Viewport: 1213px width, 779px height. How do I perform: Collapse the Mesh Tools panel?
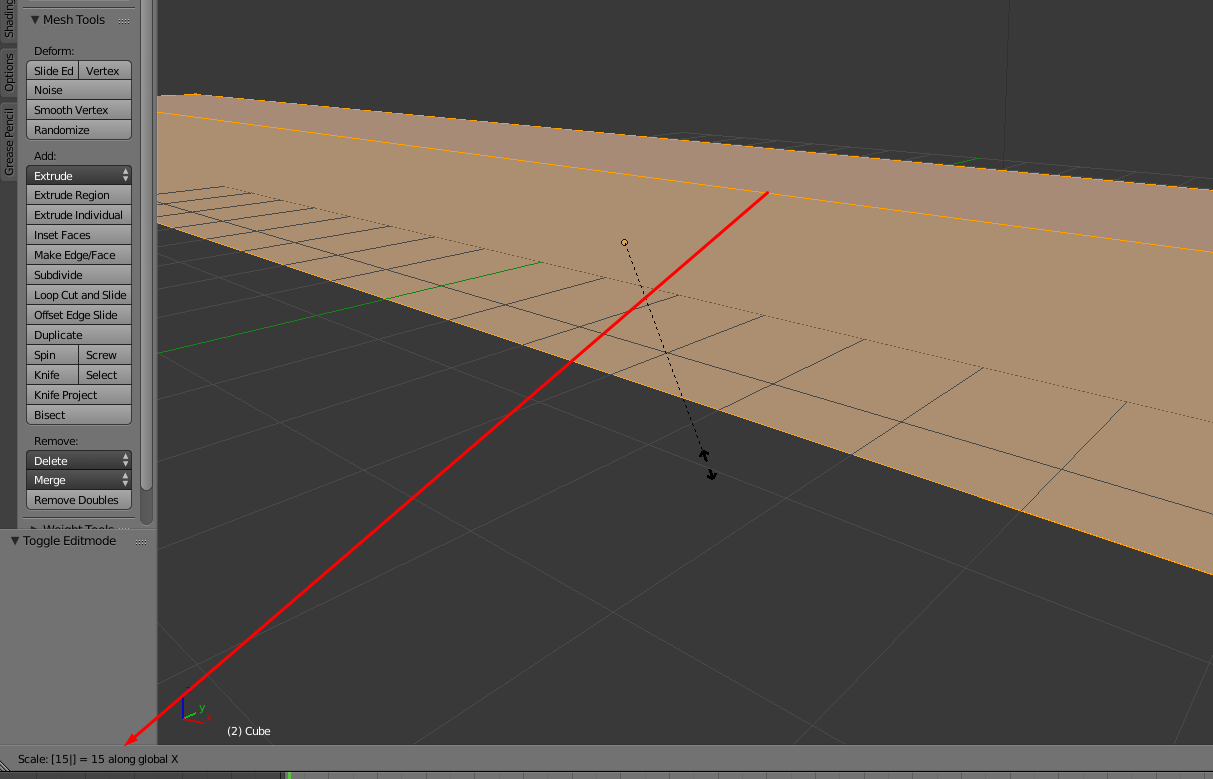[x=35, y=20]
